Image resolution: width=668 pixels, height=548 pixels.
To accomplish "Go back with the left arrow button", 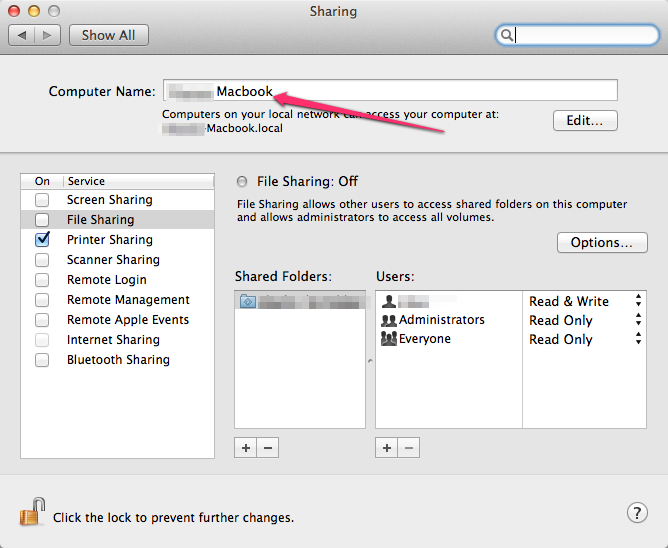I will (21, 35).
